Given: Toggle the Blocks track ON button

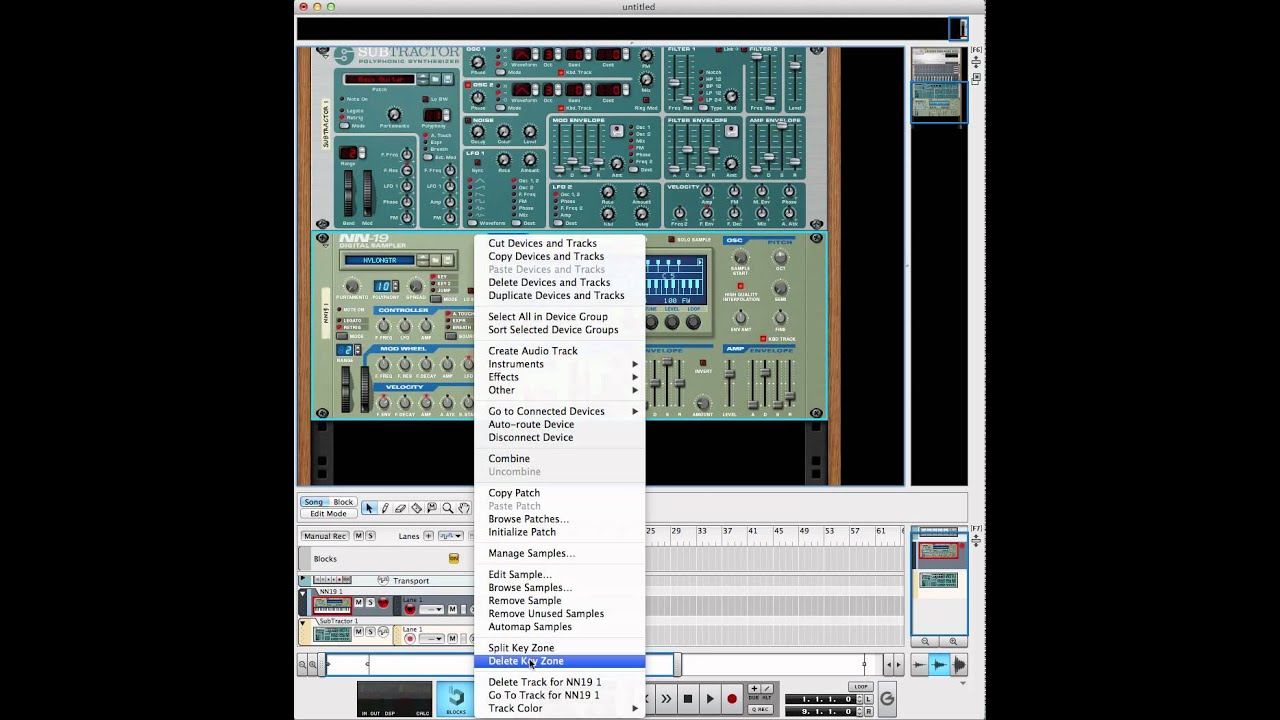Looking at the screenshot, I should coord(454,559).
